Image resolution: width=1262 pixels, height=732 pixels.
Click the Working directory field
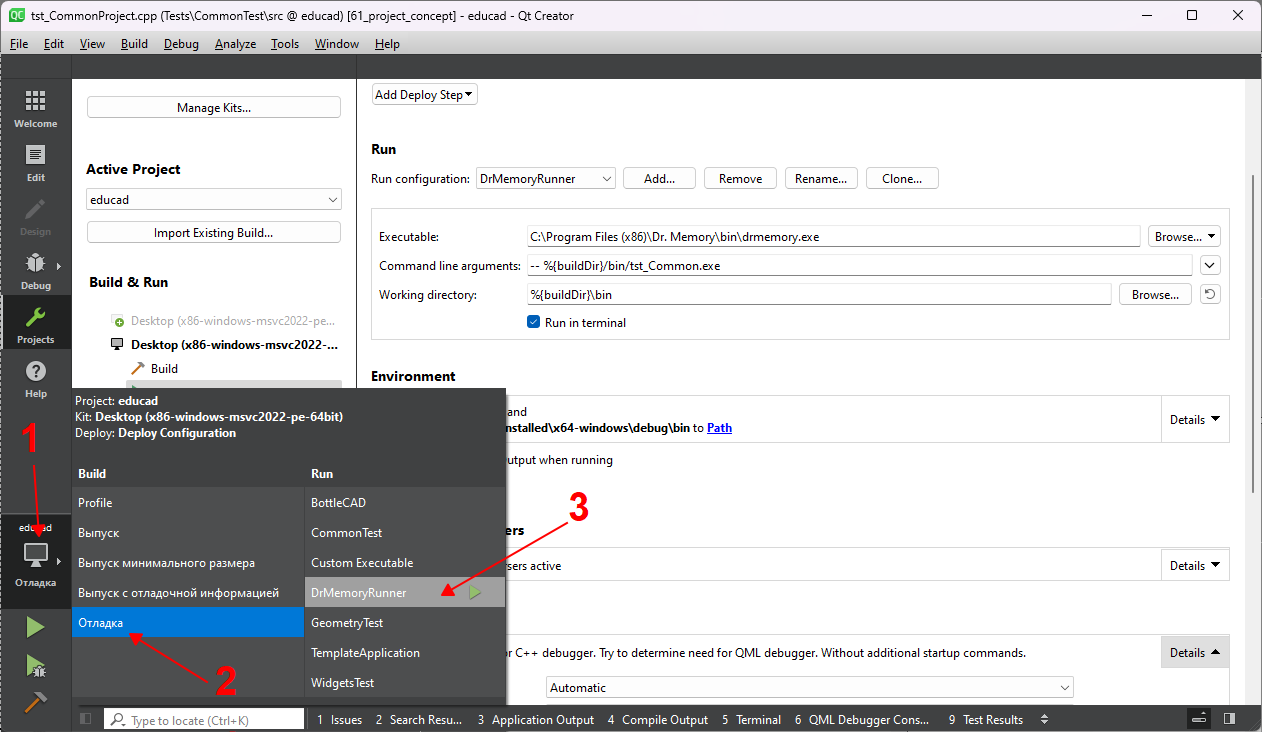click(819, 295)
